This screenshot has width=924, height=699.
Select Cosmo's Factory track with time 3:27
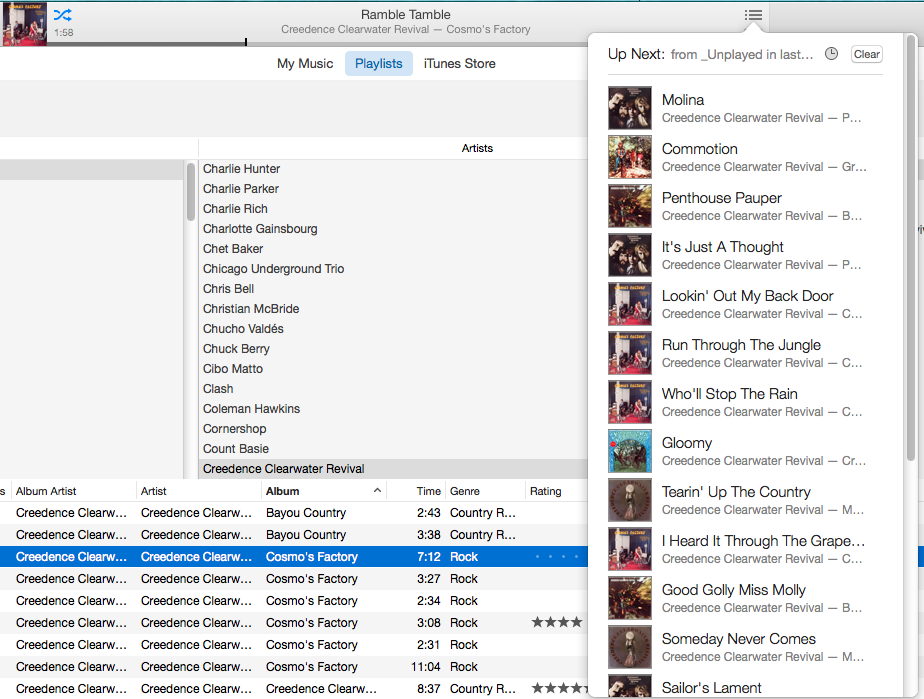pos(294,579)
